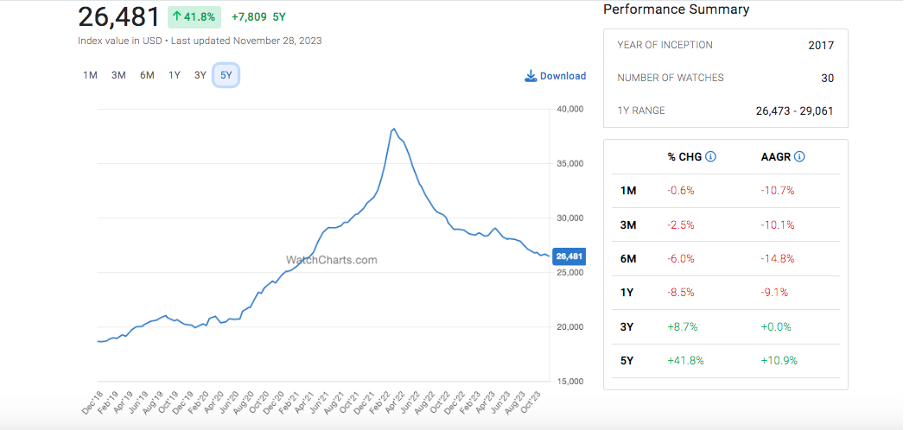The width and height of the screenshot is (904, 430).
Task: Click the -6.0% 6M change value
Action: [x=681, y=259]
